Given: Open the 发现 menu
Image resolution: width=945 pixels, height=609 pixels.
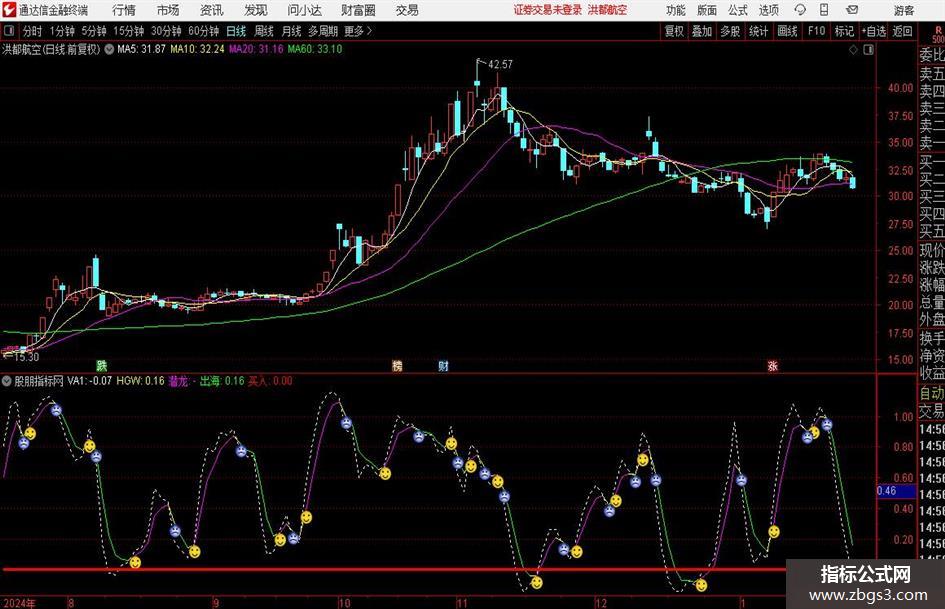Looking at the screenshot, I should point(256,10).
